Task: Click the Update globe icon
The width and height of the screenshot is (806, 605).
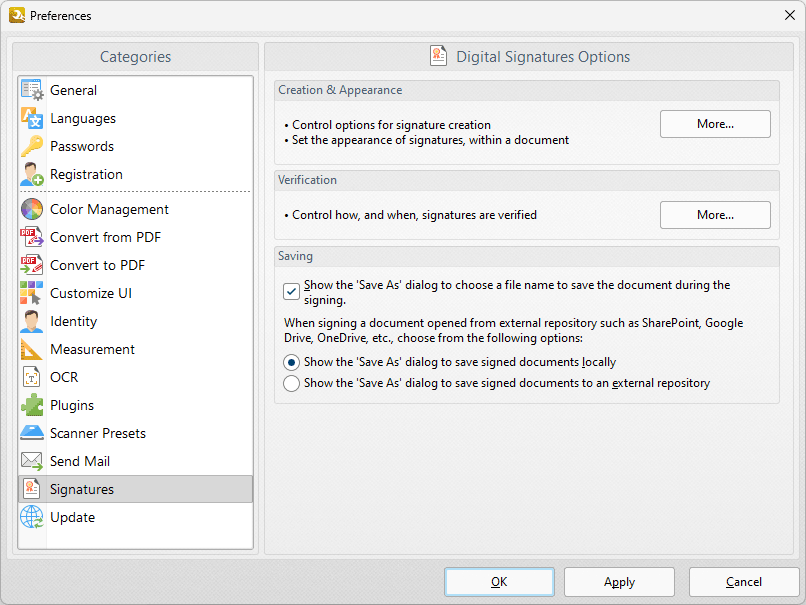Action: pyautogui.click(x=32, y=517)
